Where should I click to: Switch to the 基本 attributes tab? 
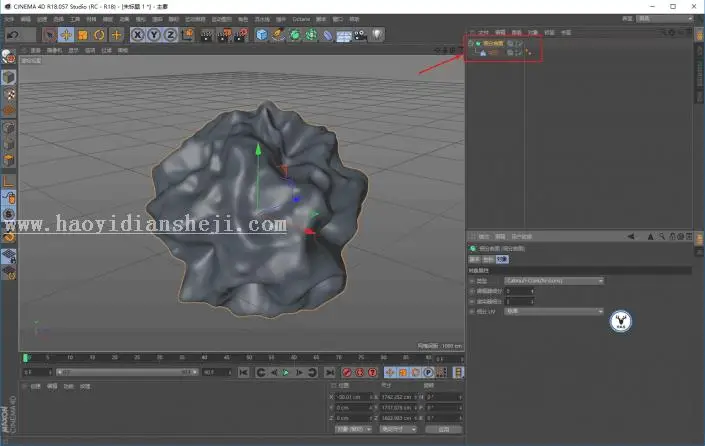[x=475, y=259]
